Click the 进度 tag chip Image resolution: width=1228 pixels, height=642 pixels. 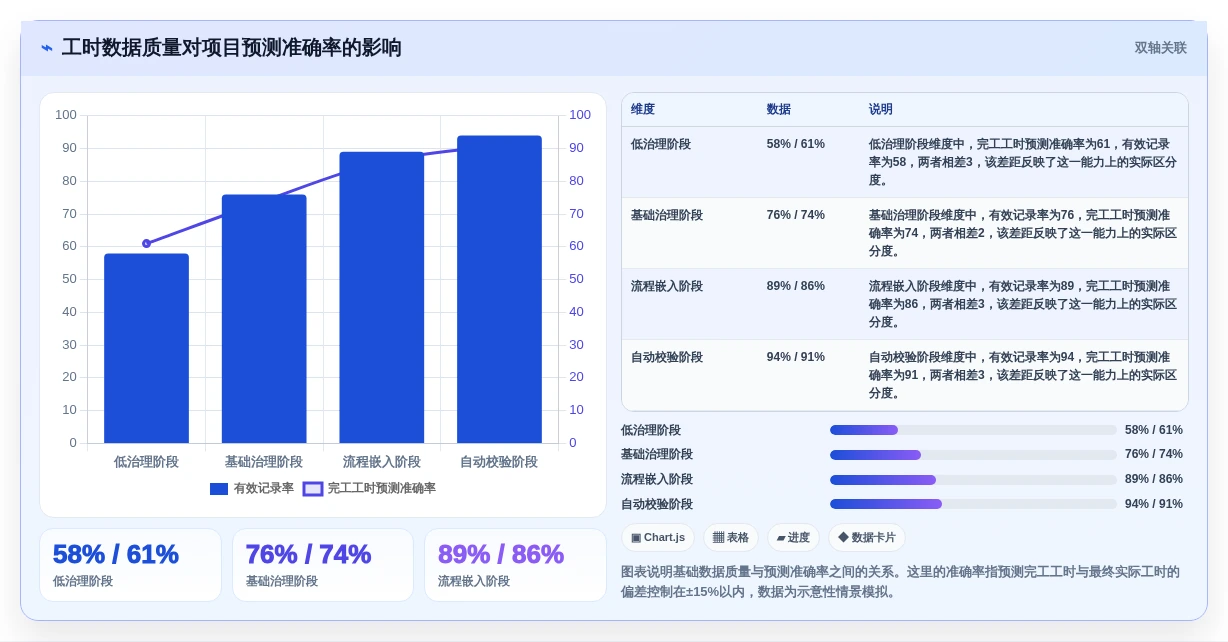click(x=793, y=538)
